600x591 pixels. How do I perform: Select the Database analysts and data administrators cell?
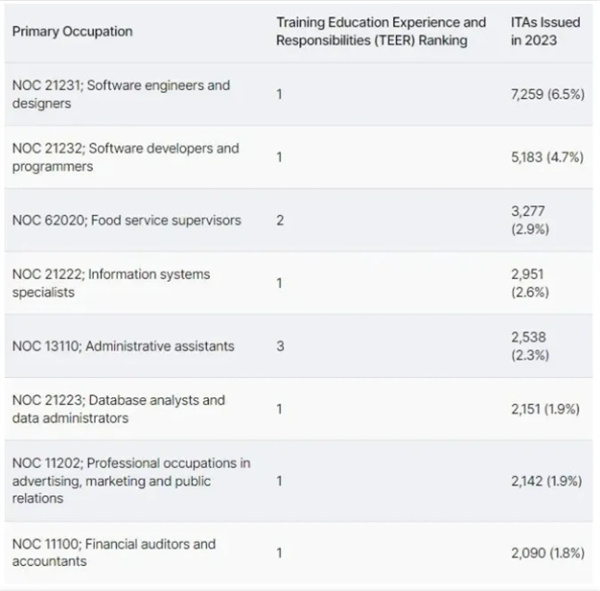tap(119, 409)
